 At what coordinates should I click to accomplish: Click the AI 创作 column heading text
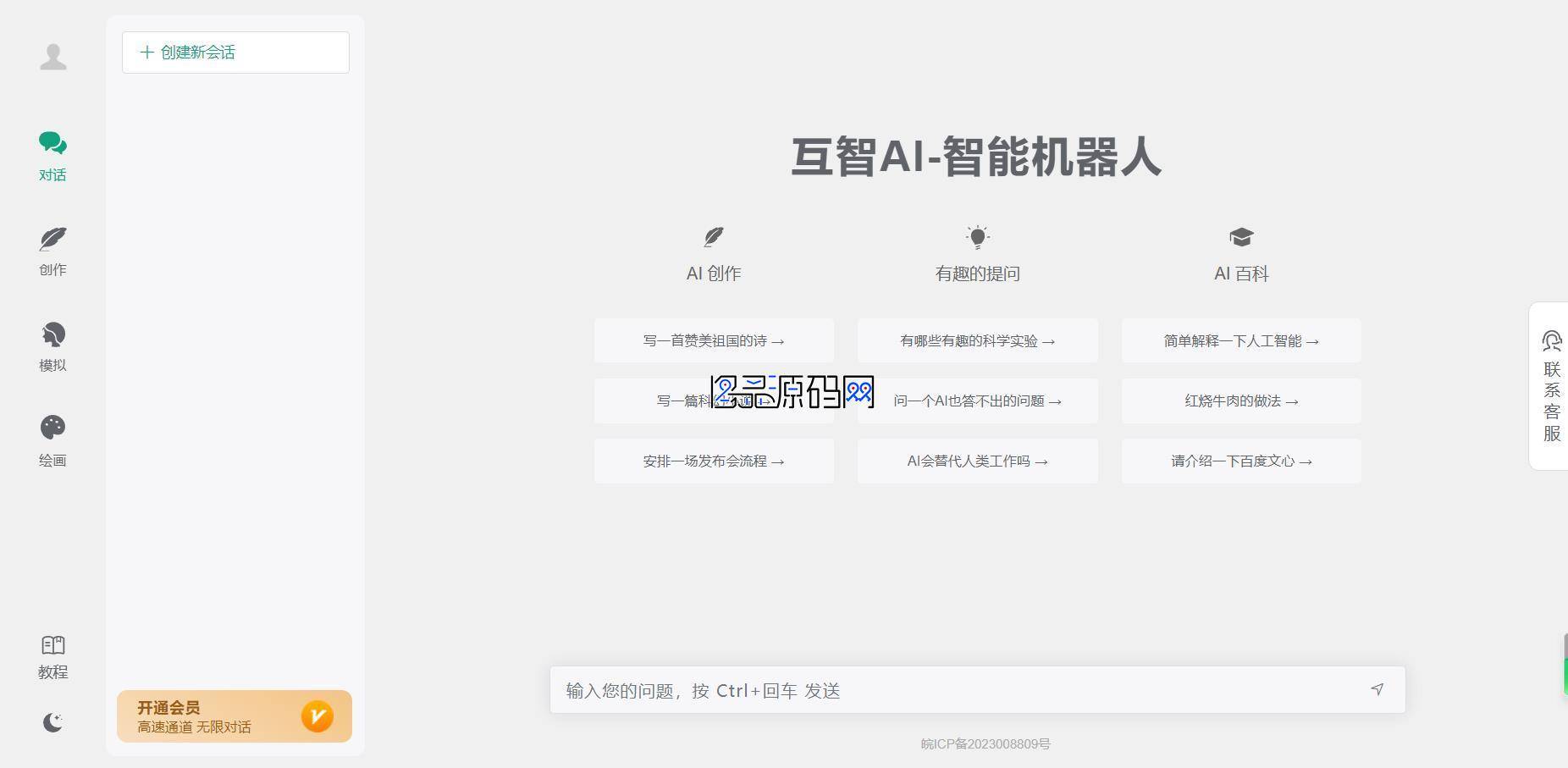(714, 273)
